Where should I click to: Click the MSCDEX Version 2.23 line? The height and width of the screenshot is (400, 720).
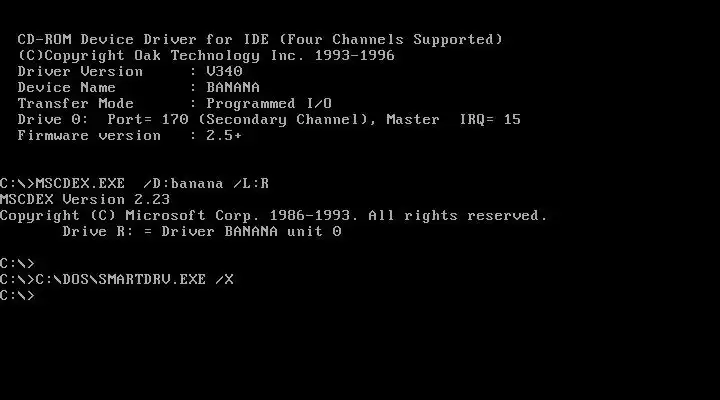(x=85, y=199)
